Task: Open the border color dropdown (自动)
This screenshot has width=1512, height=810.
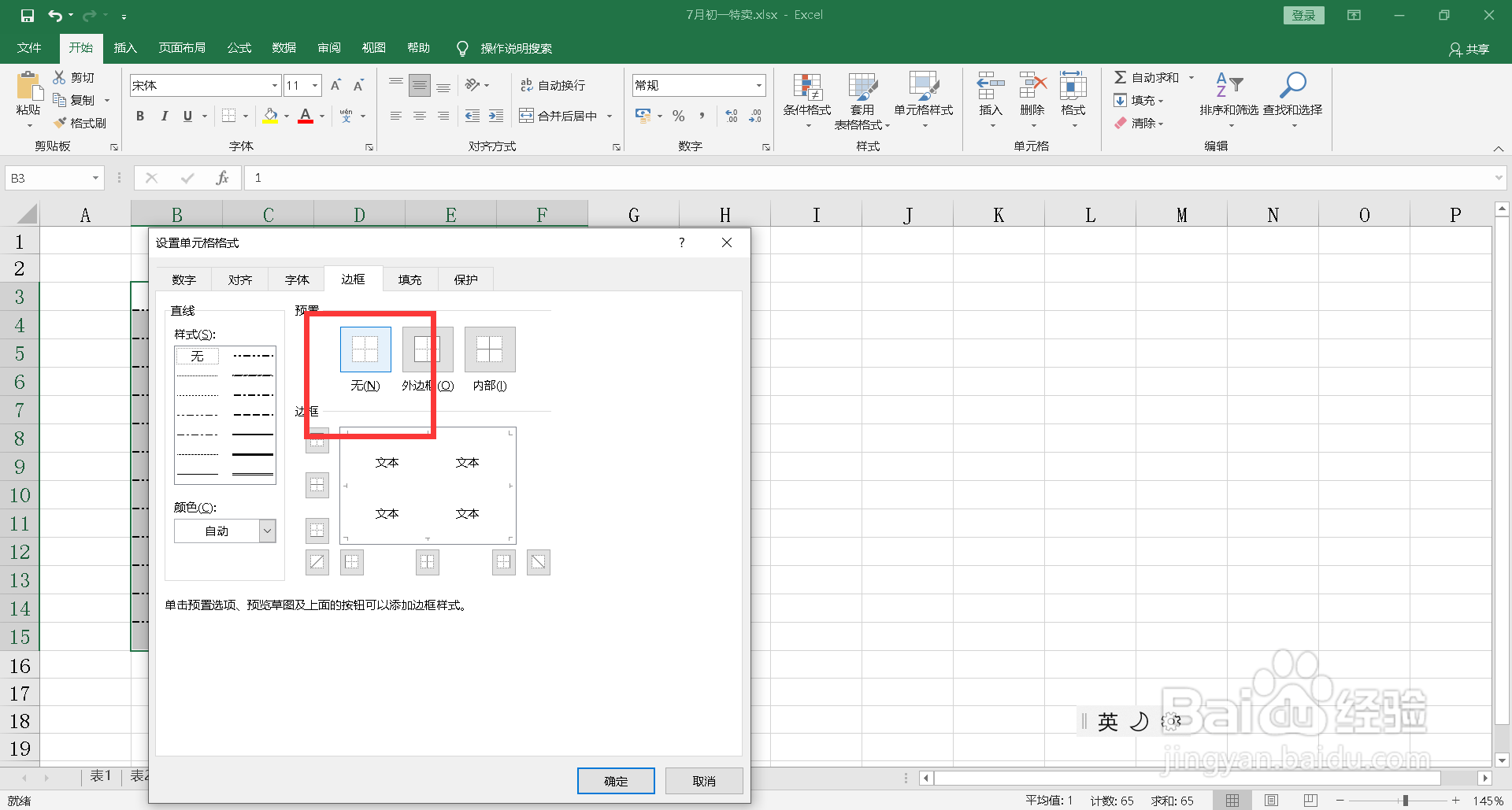Action: (x=267, y=531)
